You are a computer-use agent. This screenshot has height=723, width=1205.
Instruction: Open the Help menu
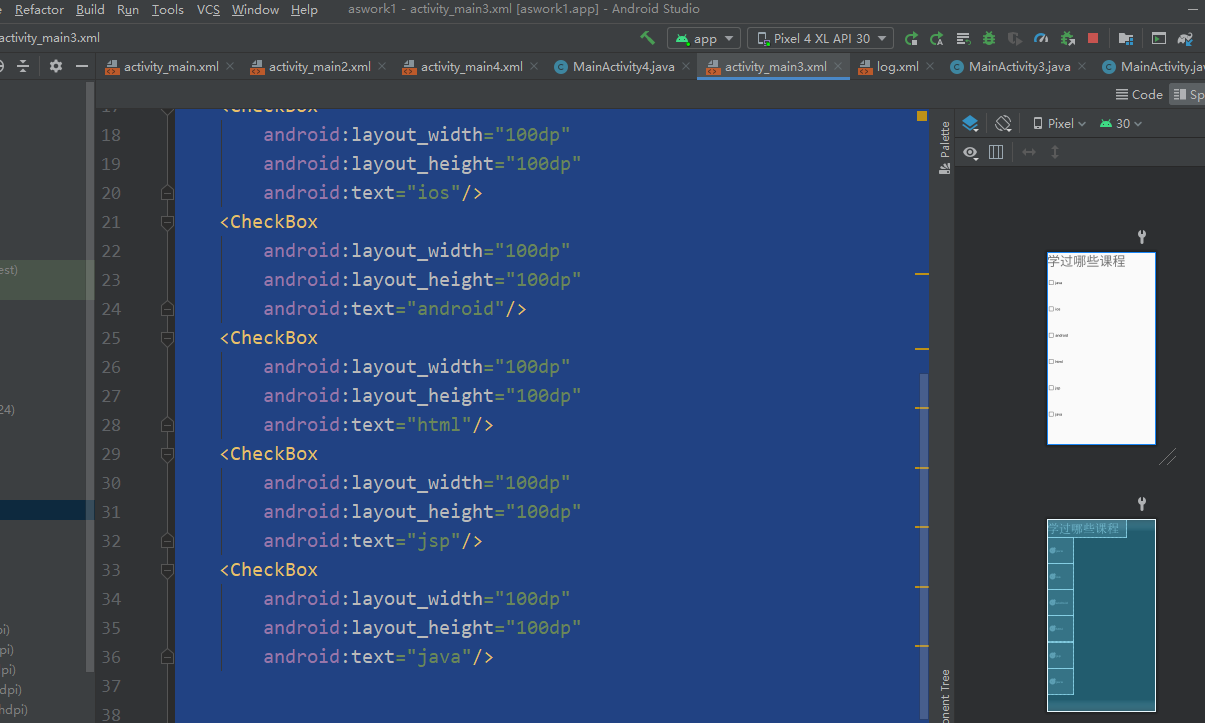point(304,9)
